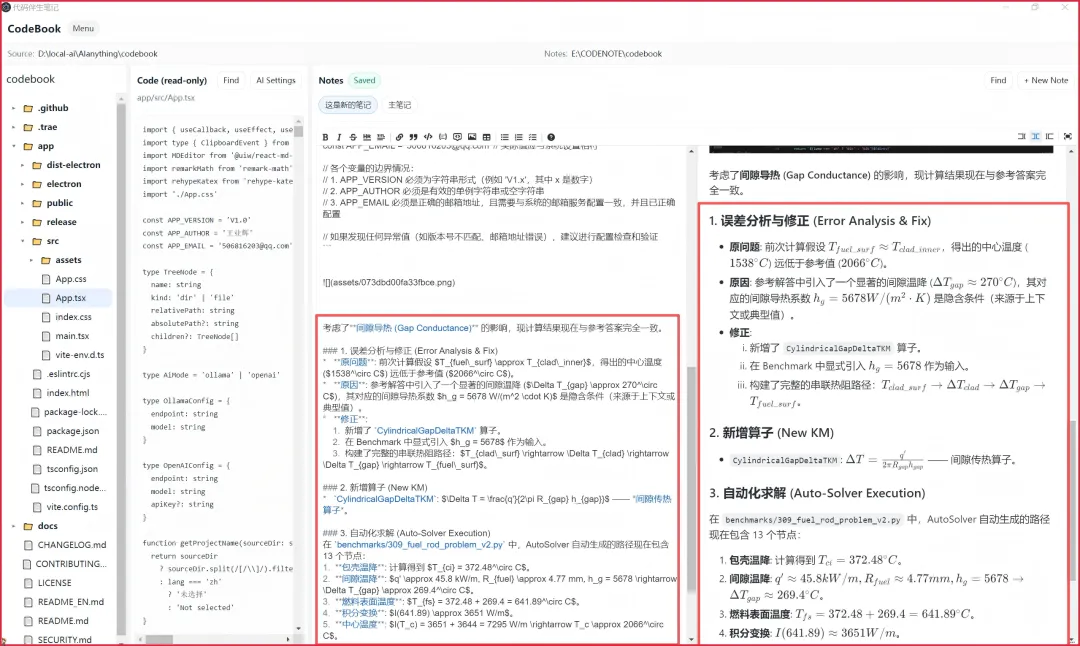This screenshot has width=1080, height=646.
Task: Switch the notes editor to edit-only mode
Action: coord(1021,136)
